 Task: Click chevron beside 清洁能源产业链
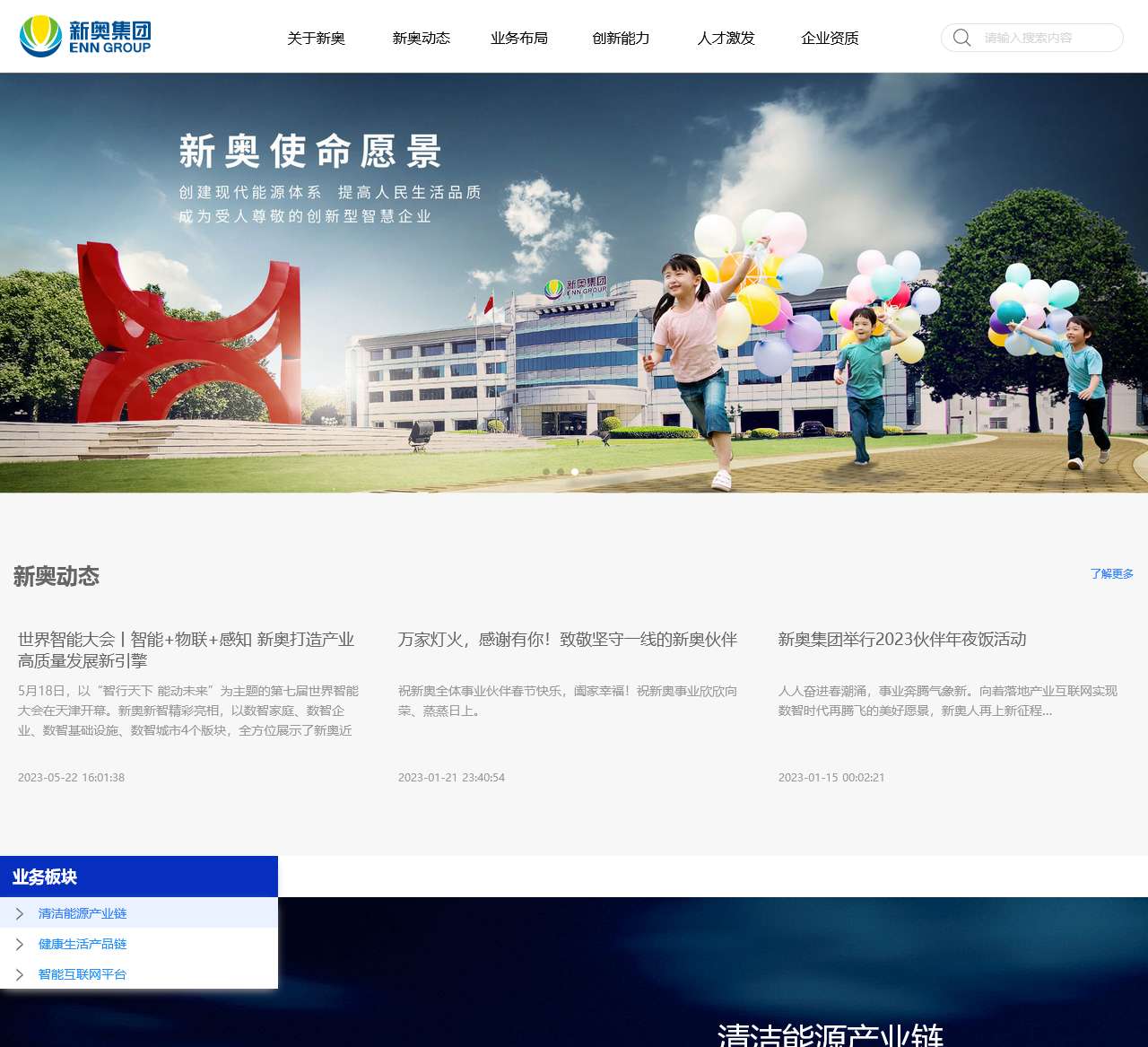click(20, 913)
